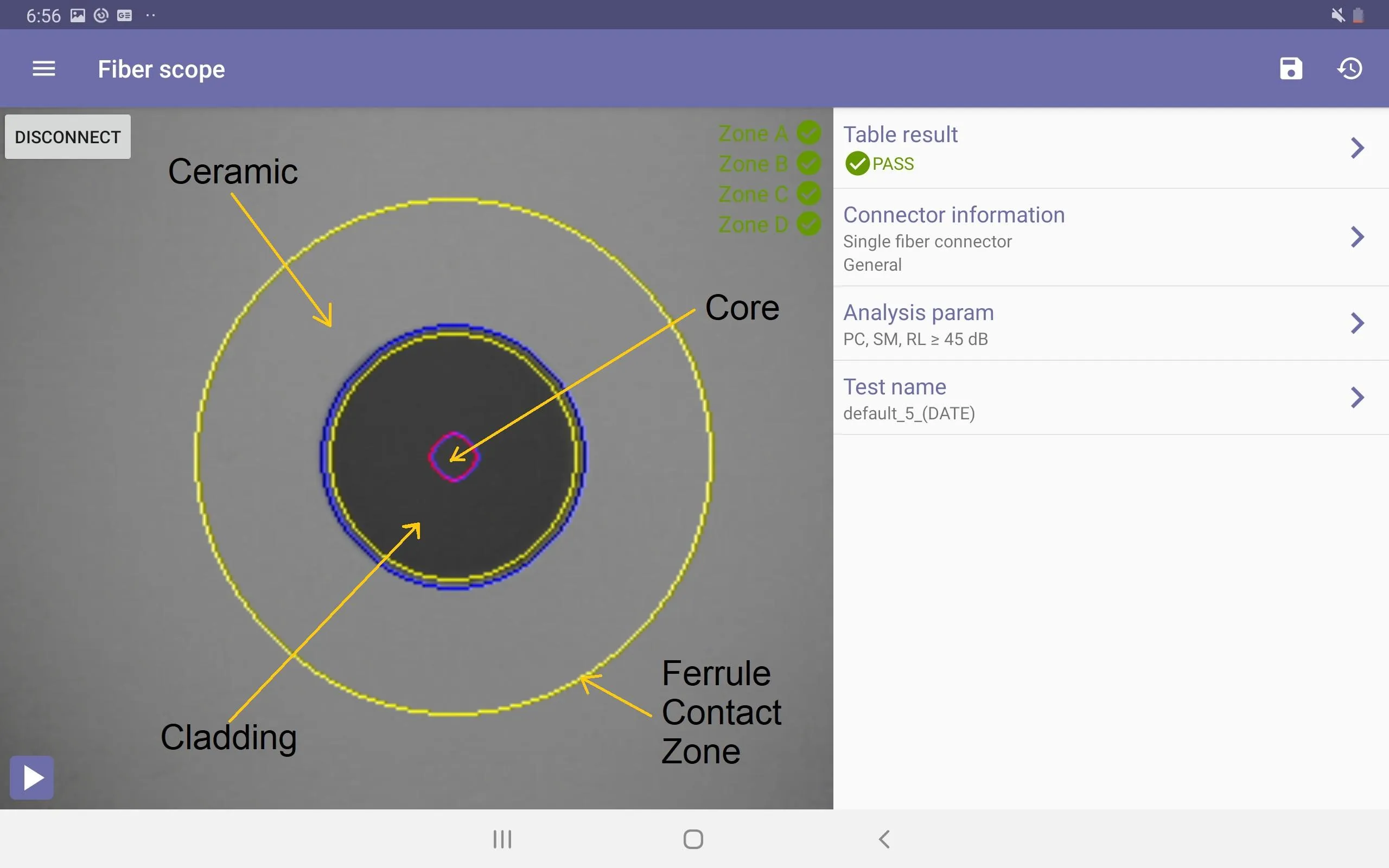Toggle Zone A pass status
The height and width of the screenshot is (868, 1389).
click(810, 132)
